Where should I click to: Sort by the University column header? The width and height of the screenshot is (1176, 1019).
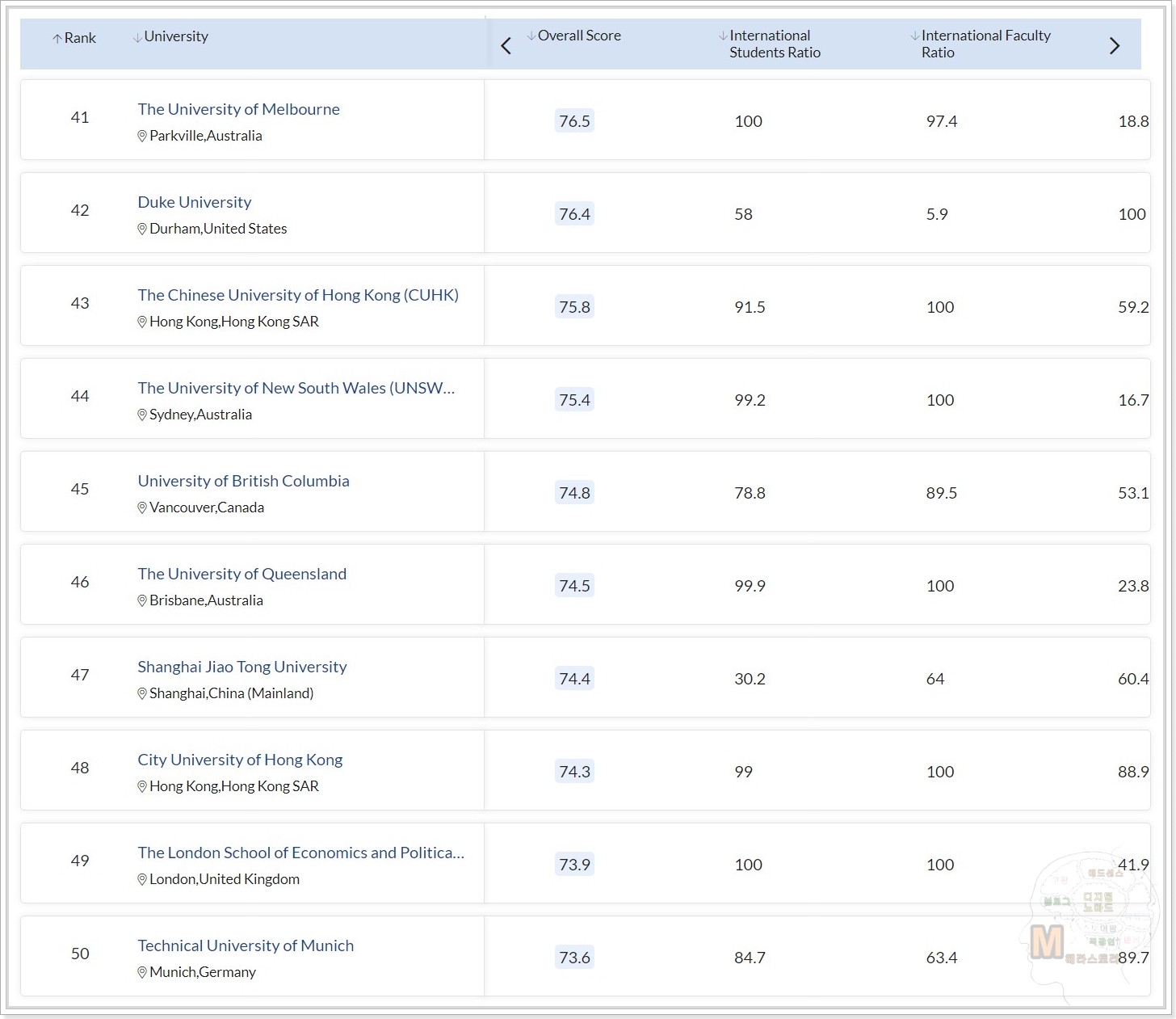coord(170,36)
